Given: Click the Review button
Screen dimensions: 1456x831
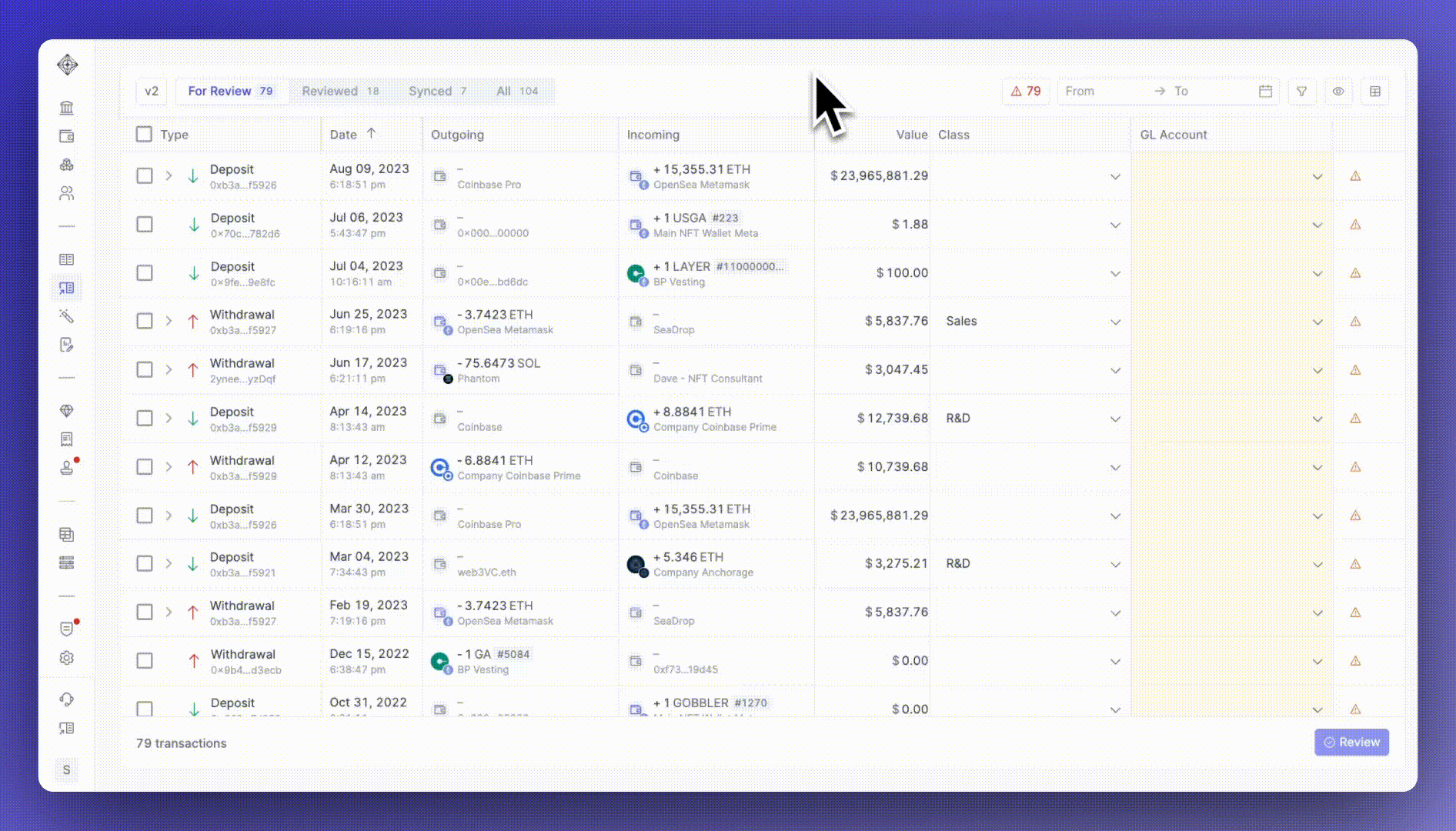Looking at the screenshot, I should pos(1351,743).
